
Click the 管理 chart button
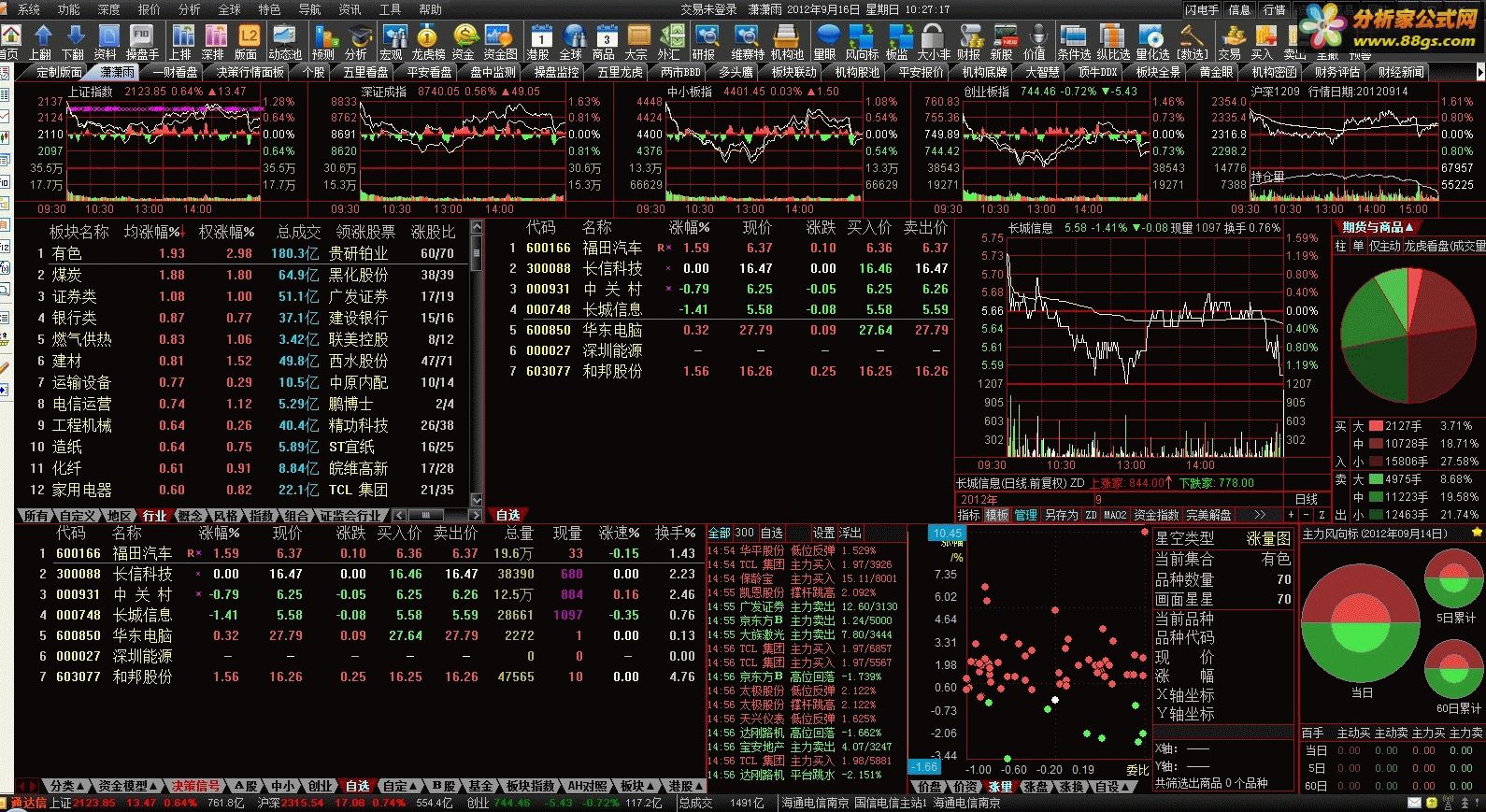pyautogui.click(x=1025, y=515)
